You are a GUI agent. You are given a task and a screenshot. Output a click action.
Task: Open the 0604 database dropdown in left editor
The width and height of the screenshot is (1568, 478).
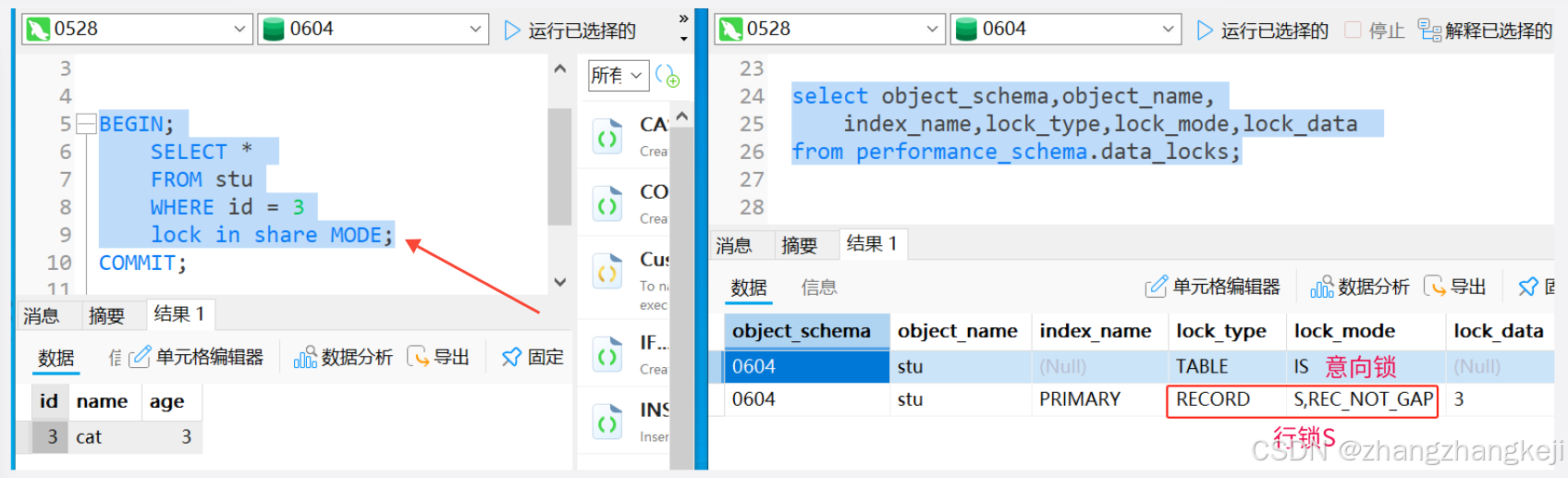pyautogui.click(x=373, y=30)
